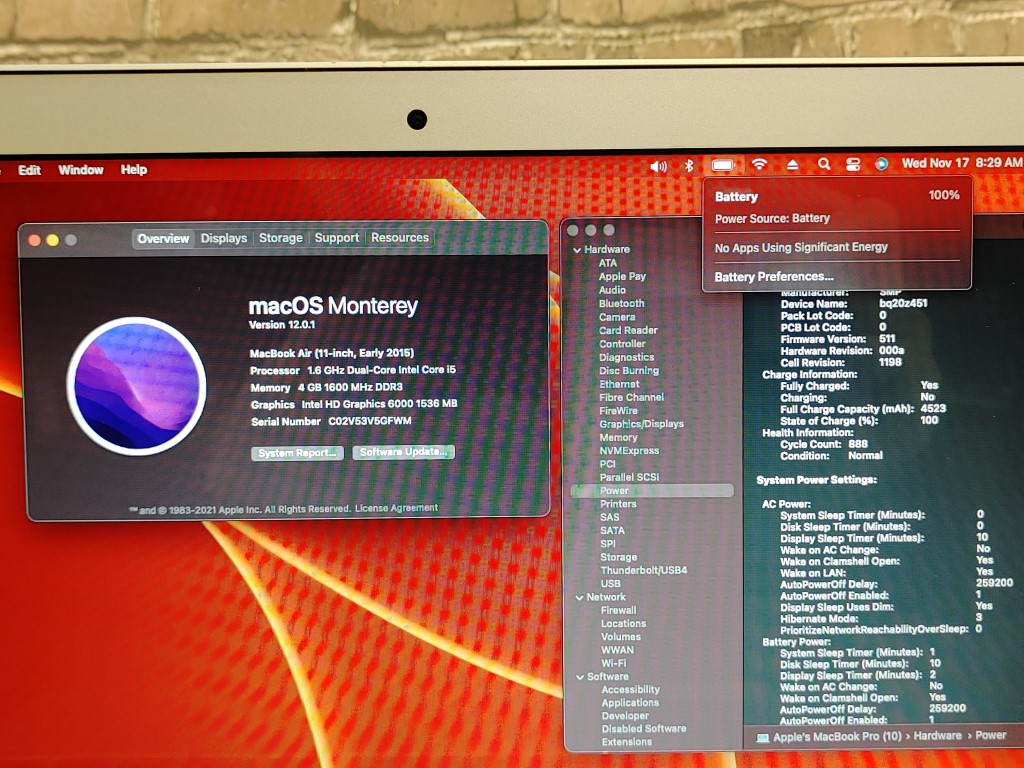Select Fibre Channel in sidebar
The image size is (1024, 768).
[632, 397]
